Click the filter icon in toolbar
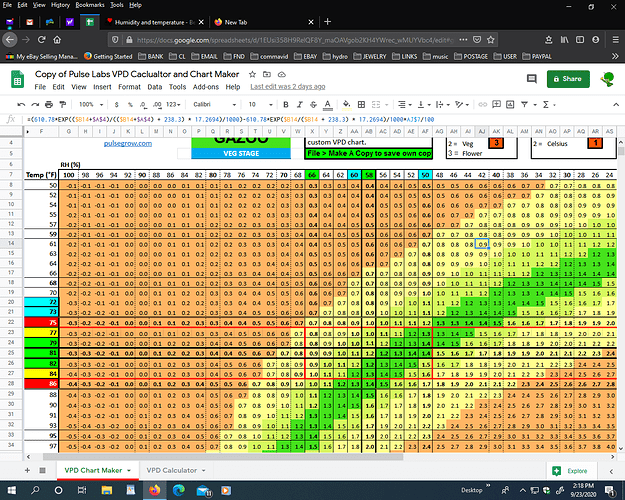 point(525,104)
